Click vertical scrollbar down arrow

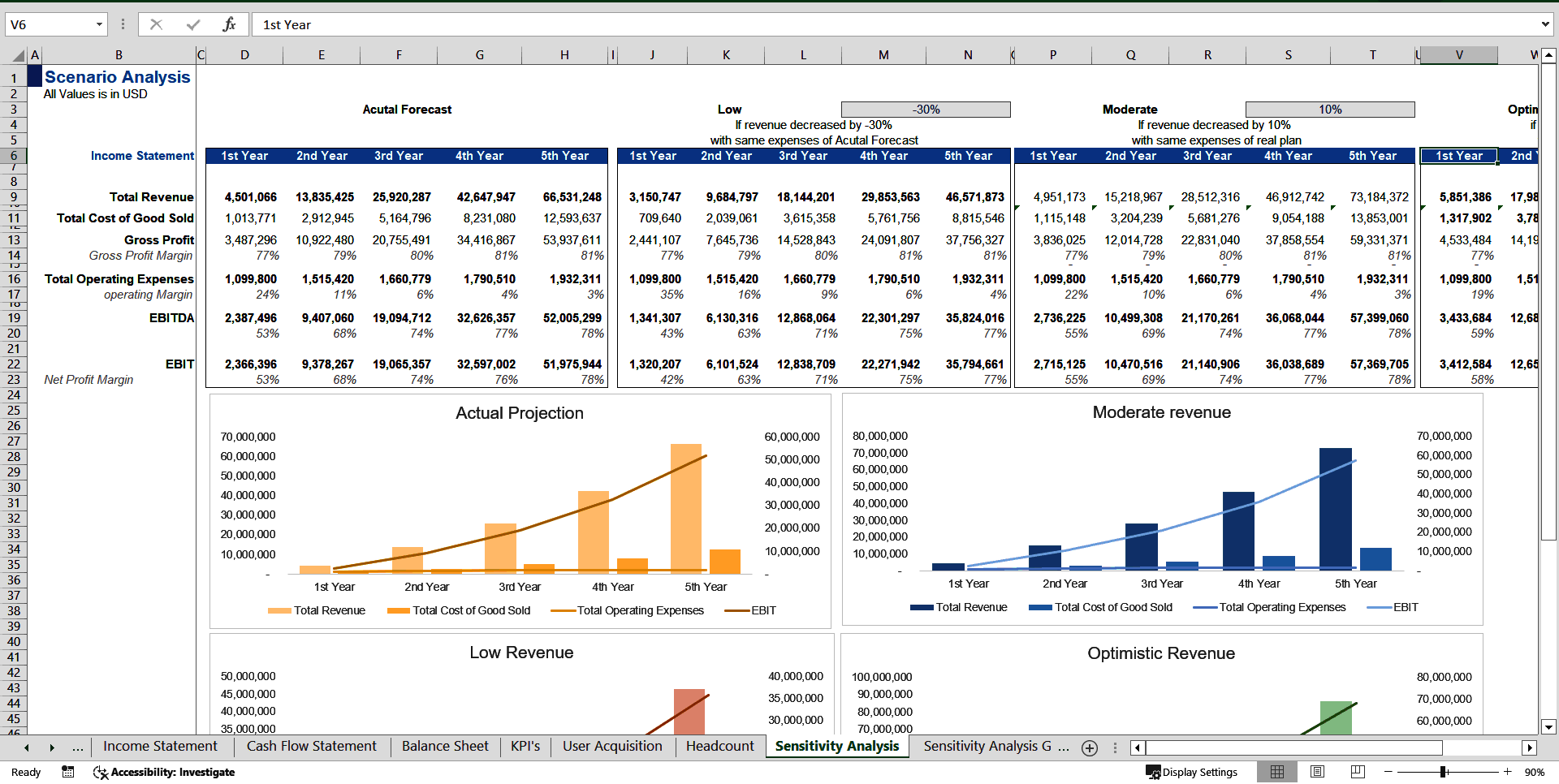[x=1548, y=727]
